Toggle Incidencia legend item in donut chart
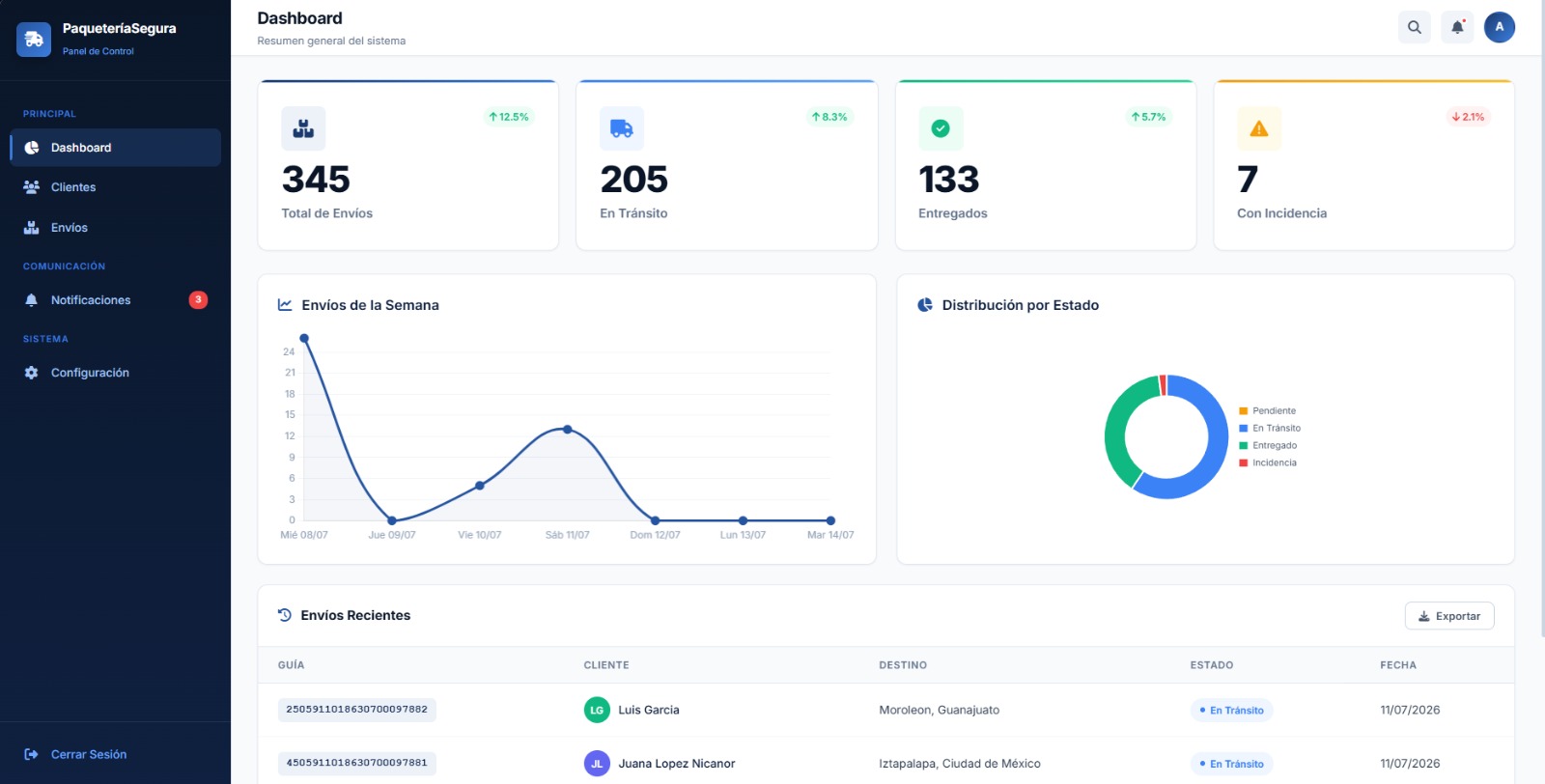This screenshot has width=1545, height=784. 1268,463
